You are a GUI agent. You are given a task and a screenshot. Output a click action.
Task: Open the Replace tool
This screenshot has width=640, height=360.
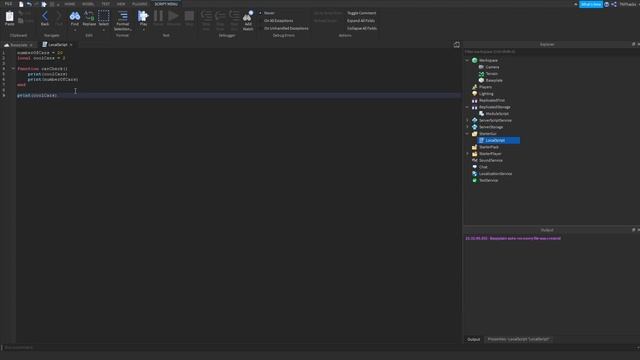tap(89, 18)
